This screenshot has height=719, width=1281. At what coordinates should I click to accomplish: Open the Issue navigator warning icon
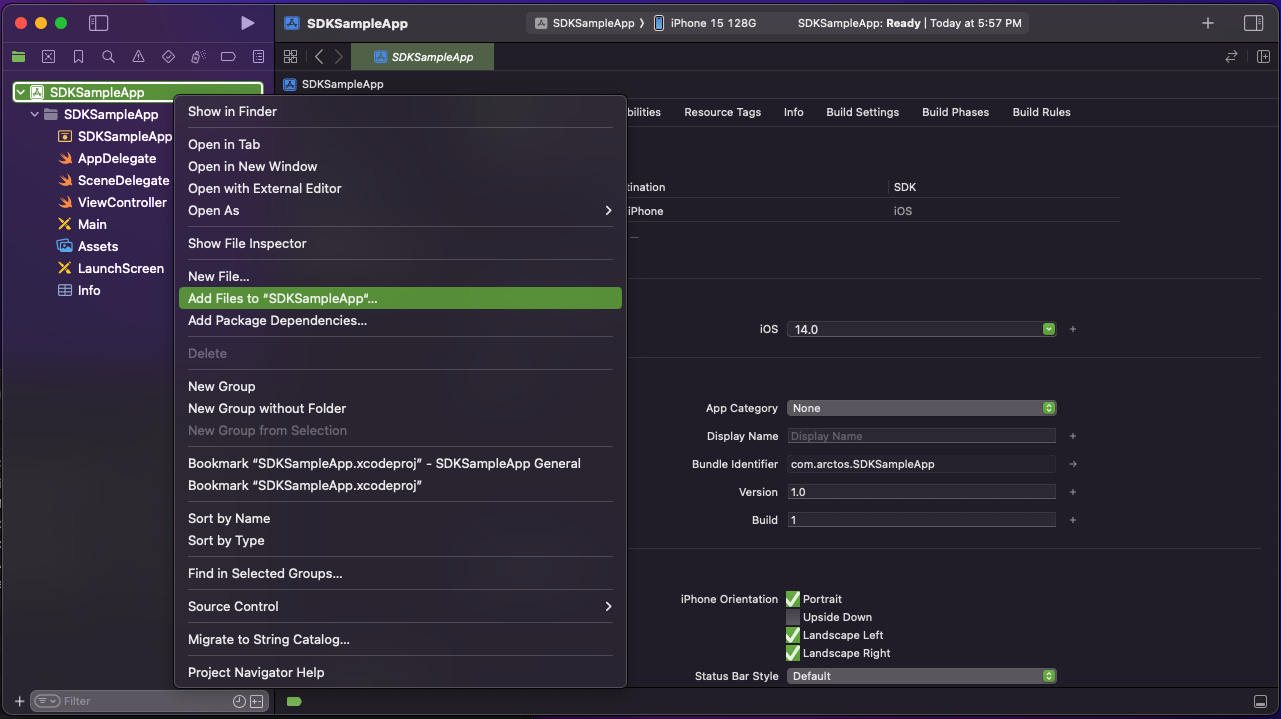pos(138,57)
